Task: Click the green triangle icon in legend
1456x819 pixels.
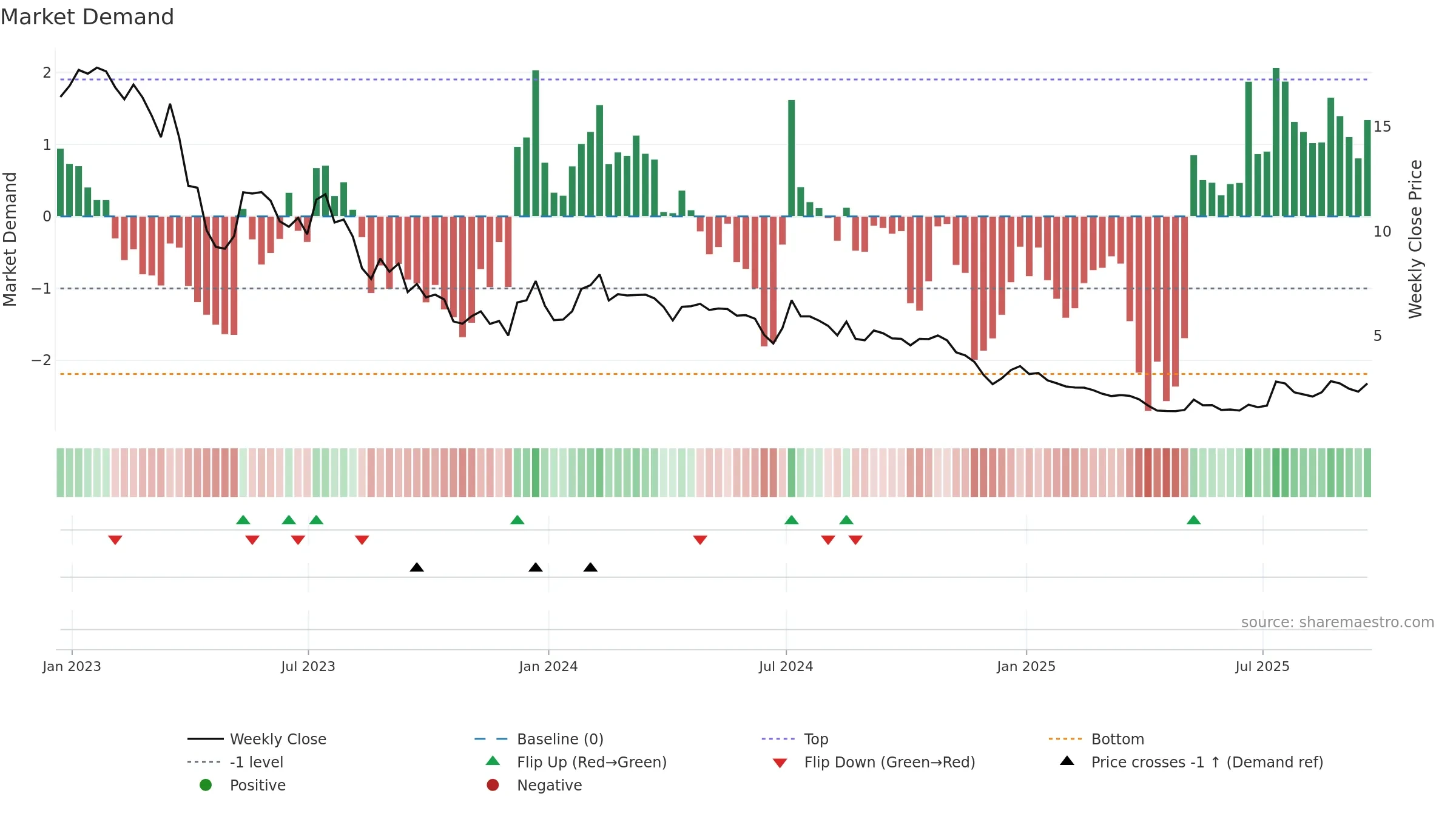Action: 493,761
